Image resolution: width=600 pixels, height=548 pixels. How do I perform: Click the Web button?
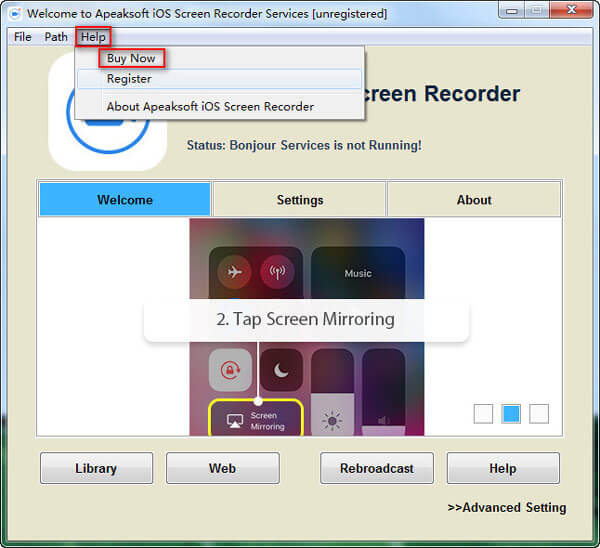(223, 468)
